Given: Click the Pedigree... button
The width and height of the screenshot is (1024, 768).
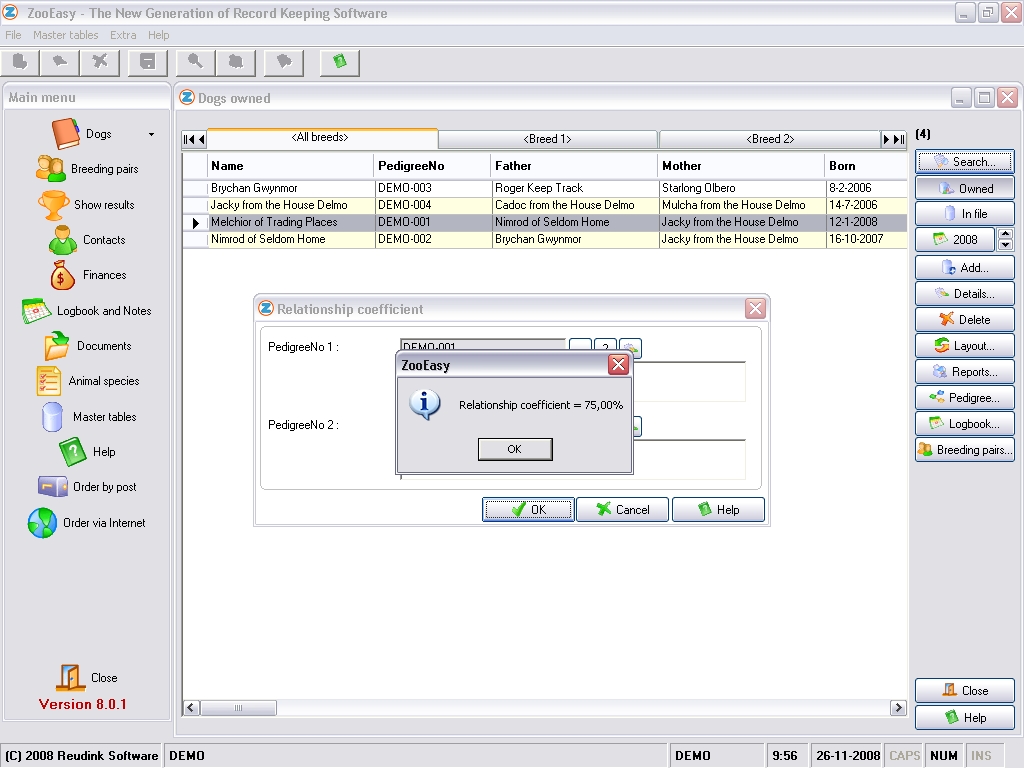Looking at the screenshot, I should (965, 398).
